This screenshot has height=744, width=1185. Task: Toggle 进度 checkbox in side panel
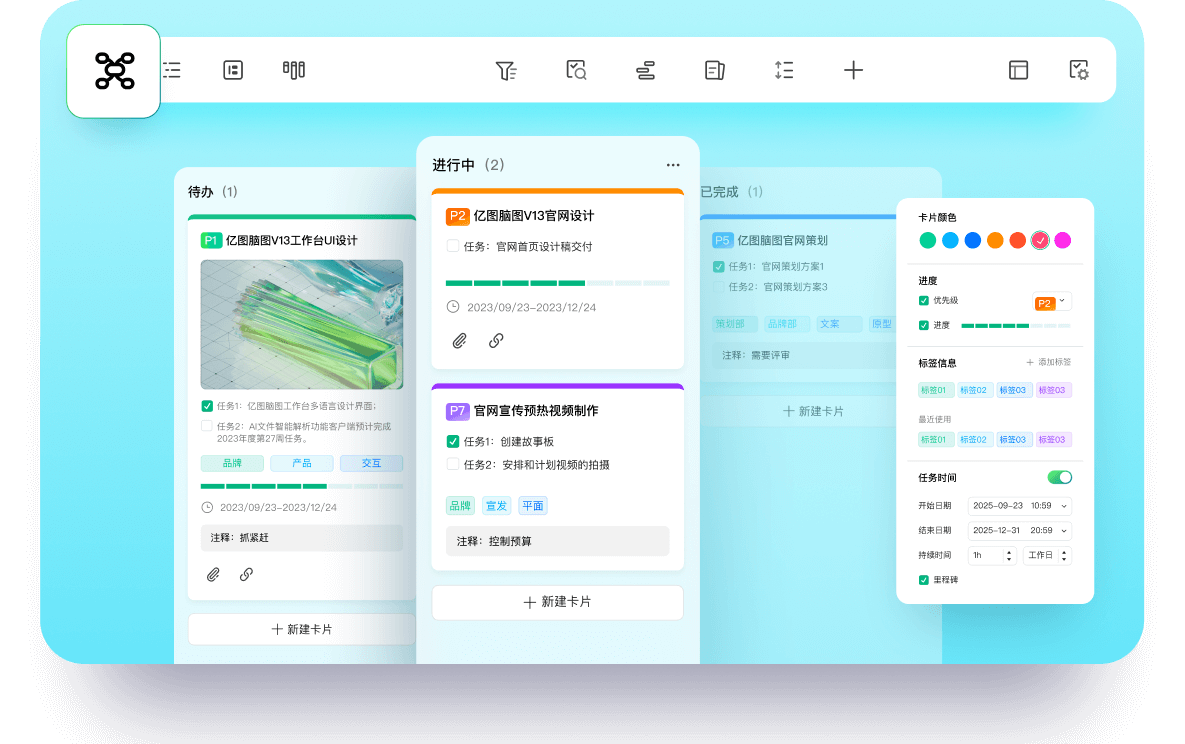pos(924,325)
